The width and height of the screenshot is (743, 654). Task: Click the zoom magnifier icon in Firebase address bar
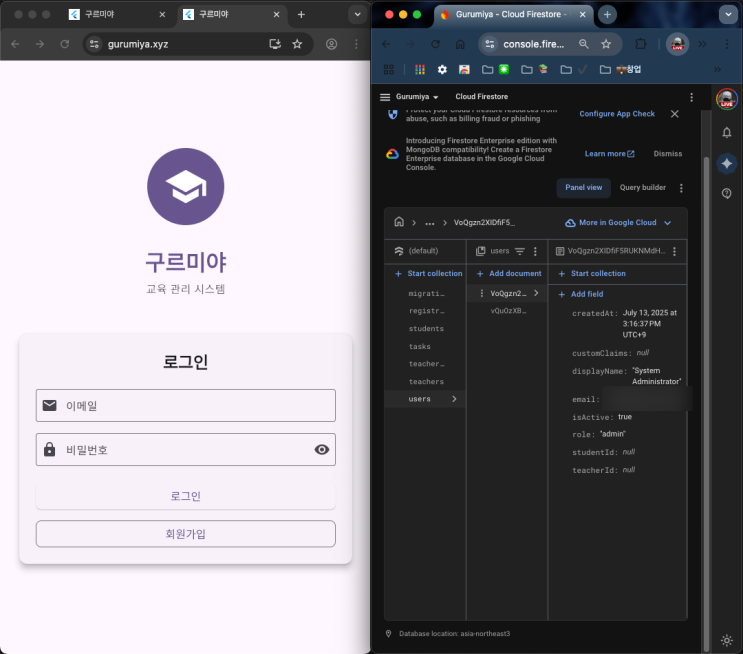pyautogui.click(x=584, y=44)
